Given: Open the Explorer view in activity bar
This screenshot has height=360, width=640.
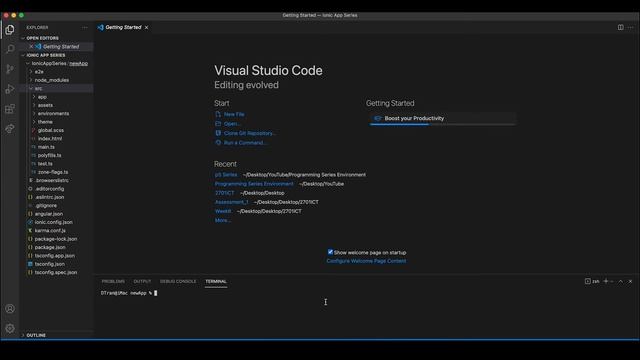Looking at the screenshot, I should click(10, 30).
